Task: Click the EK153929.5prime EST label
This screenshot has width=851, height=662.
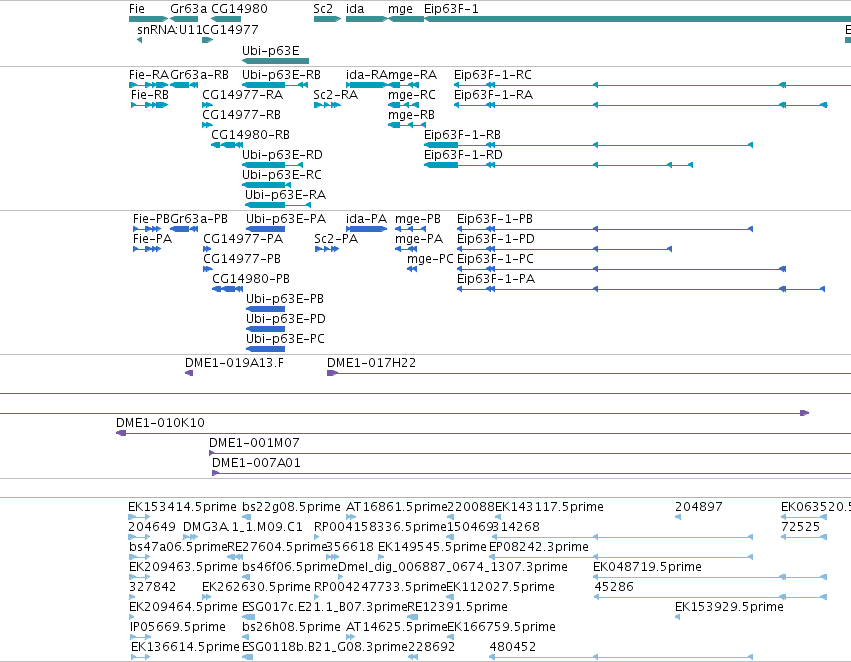Action: 729,607
